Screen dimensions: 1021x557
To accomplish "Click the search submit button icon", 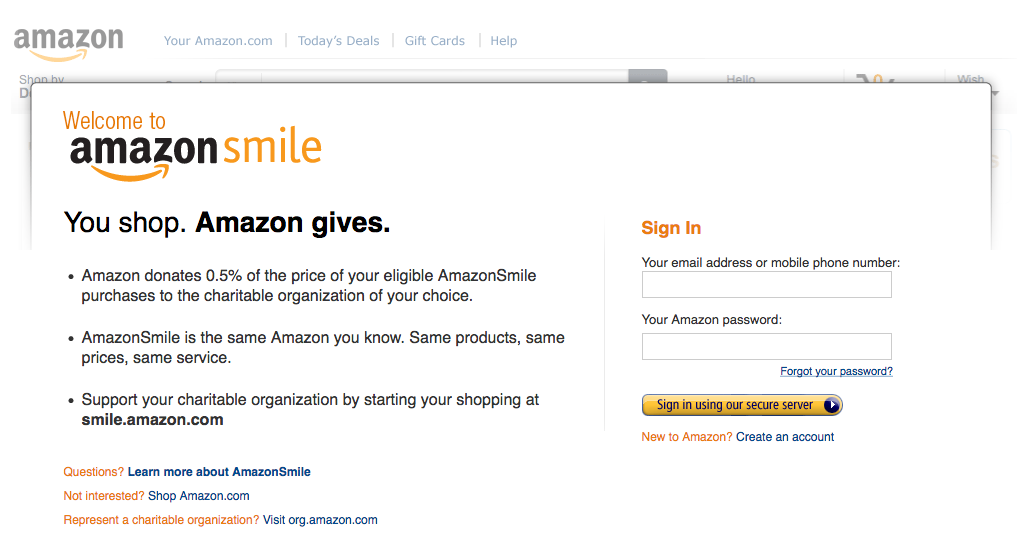I will [647, 76].
